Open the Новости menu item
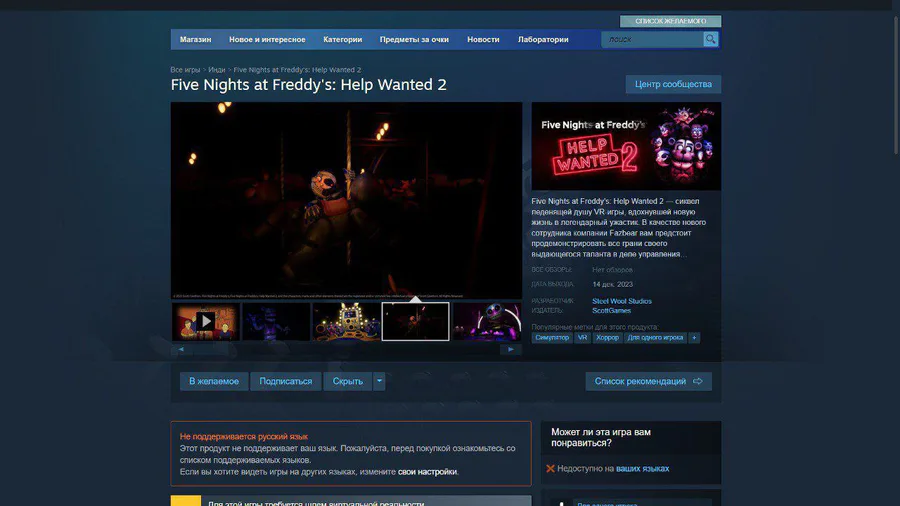The image size is (900, 506). [483, 40]
